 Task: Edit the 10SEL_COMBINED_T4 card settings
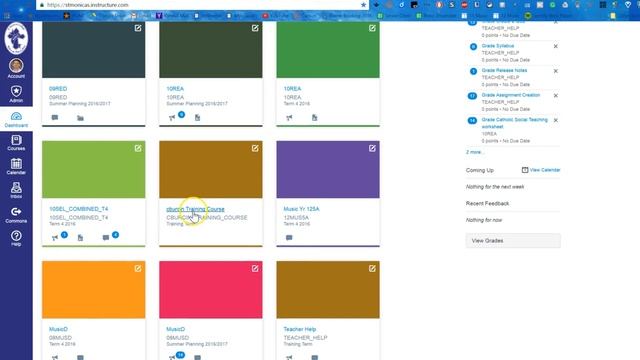[138, 148]
